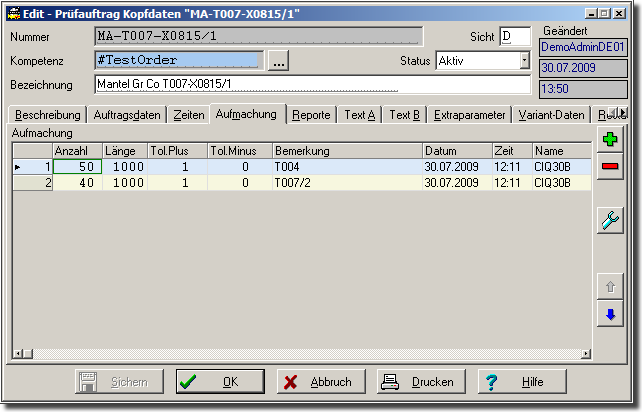Open the Auftragsdaten tab
The width and height of the screenshot is (642, 412).
(126, 115)
